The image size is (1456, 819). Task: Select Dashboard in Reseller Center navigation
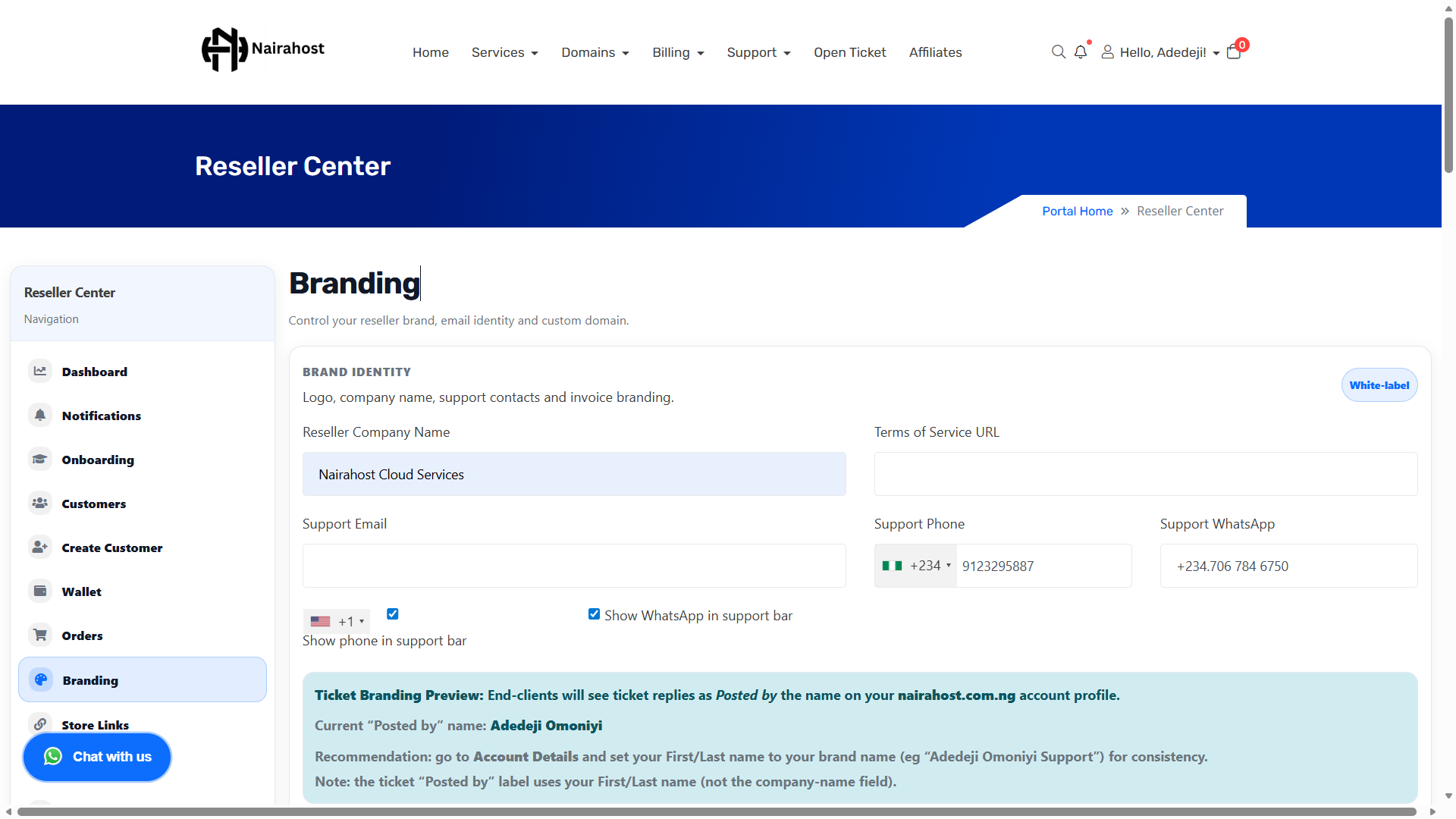tap(143, 372)
